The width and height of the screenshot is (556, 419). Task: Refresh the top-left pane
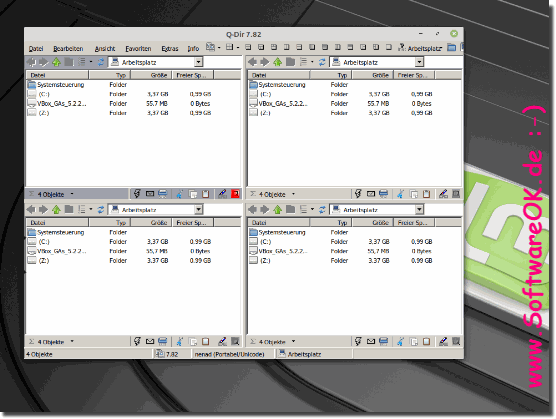[101, 62]
